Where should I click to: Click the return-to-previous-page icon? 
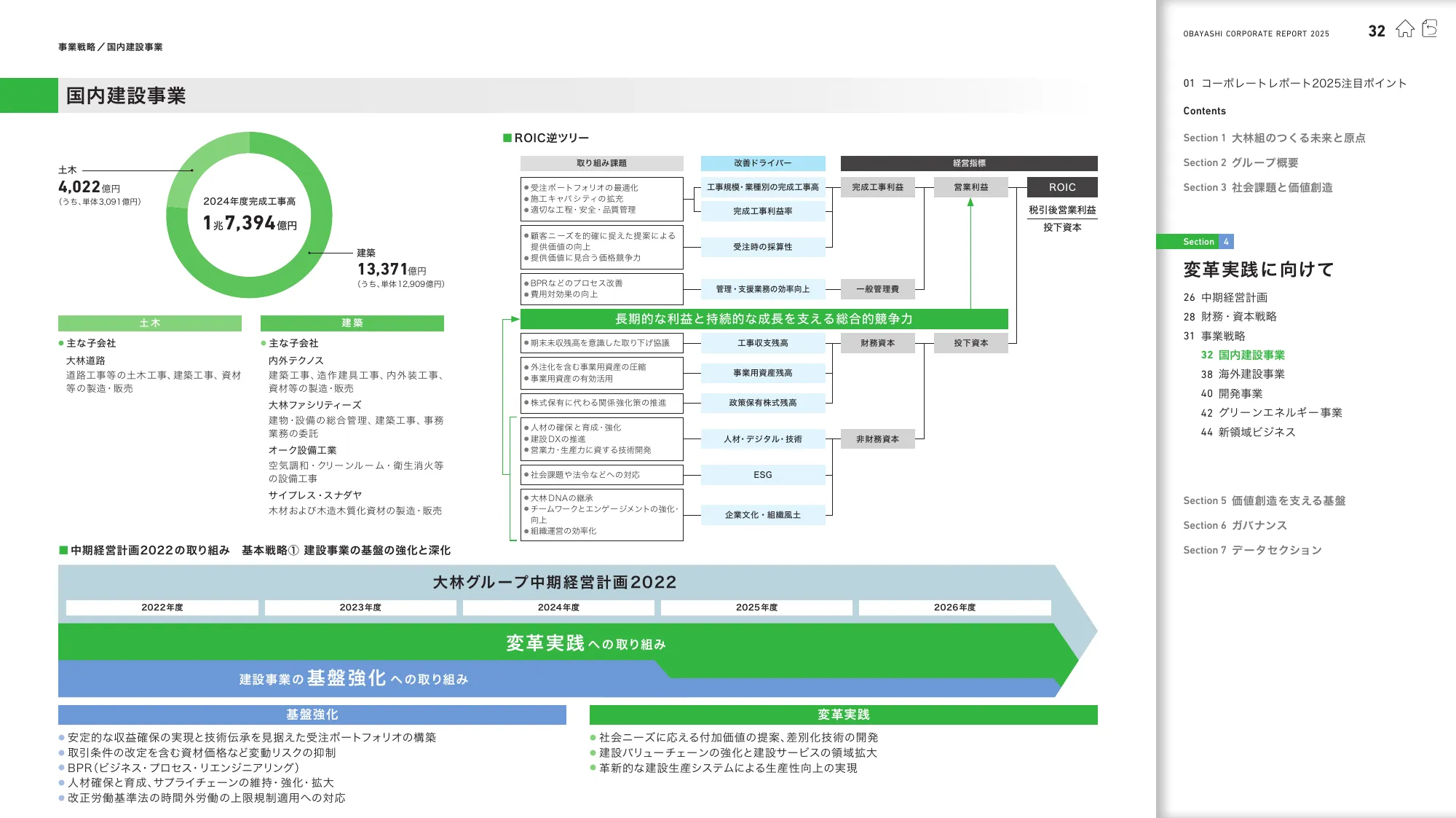pyautogui.click(x=1430, y=29)
